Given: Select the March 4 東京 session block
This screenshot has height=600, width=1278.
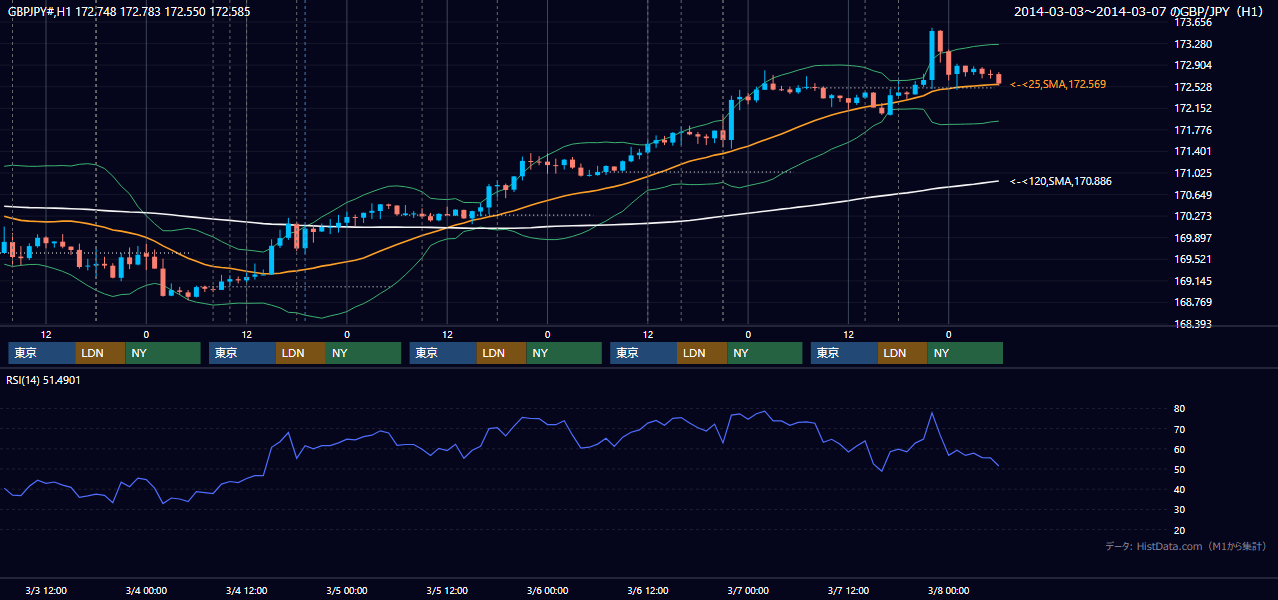Looking at the screenshot, I should click(243, 353).
